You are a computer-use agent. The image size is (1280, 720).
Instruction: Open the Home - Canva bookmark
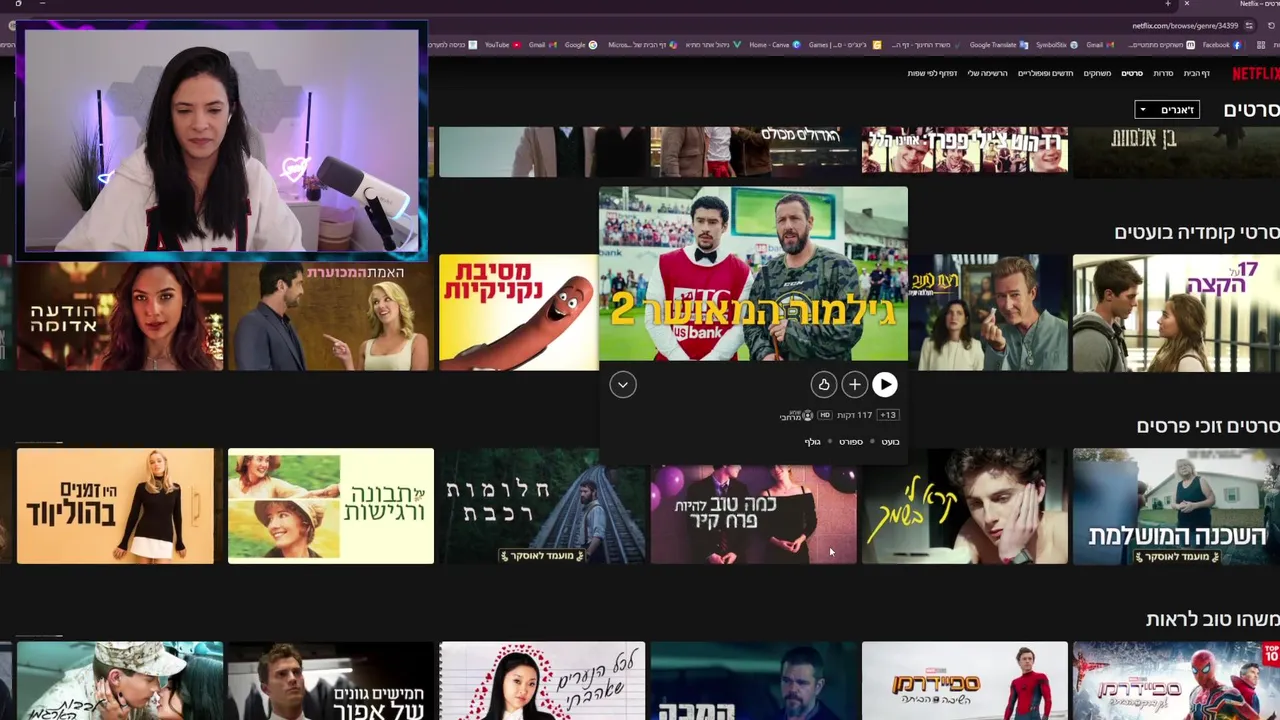(775, 45)
